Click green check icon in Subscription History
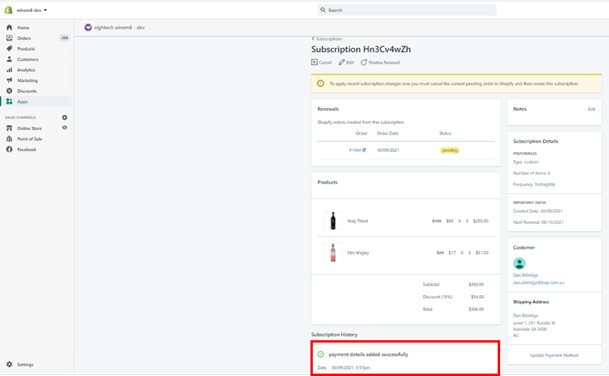The image size is (609, 376). point(320,354)
